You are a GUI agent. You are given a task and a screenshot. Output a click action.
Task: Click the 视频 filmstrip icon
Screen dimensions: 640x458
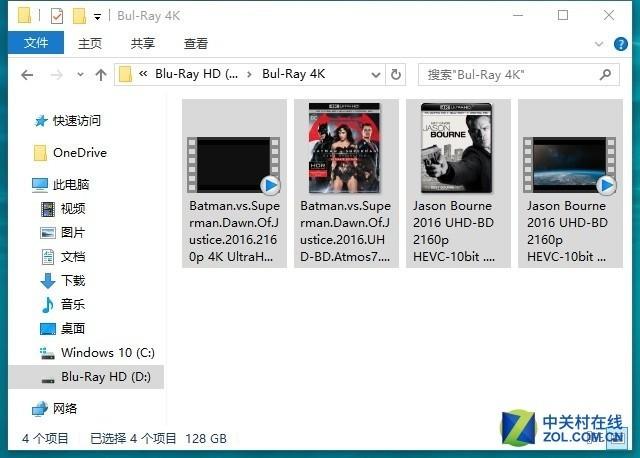pyautogui.click(x=48, y=209)
